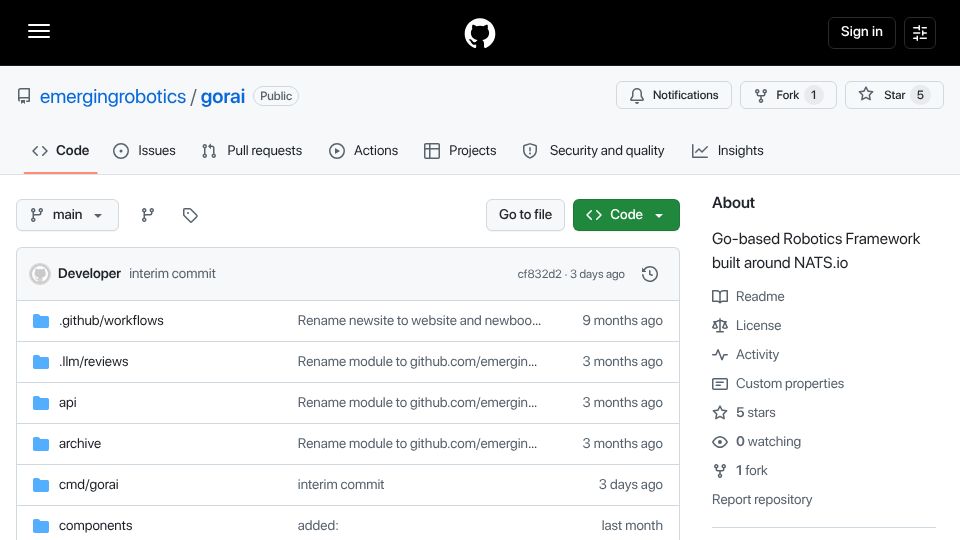The width and height of the screenshot is (960, 540).
Task: Click the Go to file button
Action: coord(525,215)
